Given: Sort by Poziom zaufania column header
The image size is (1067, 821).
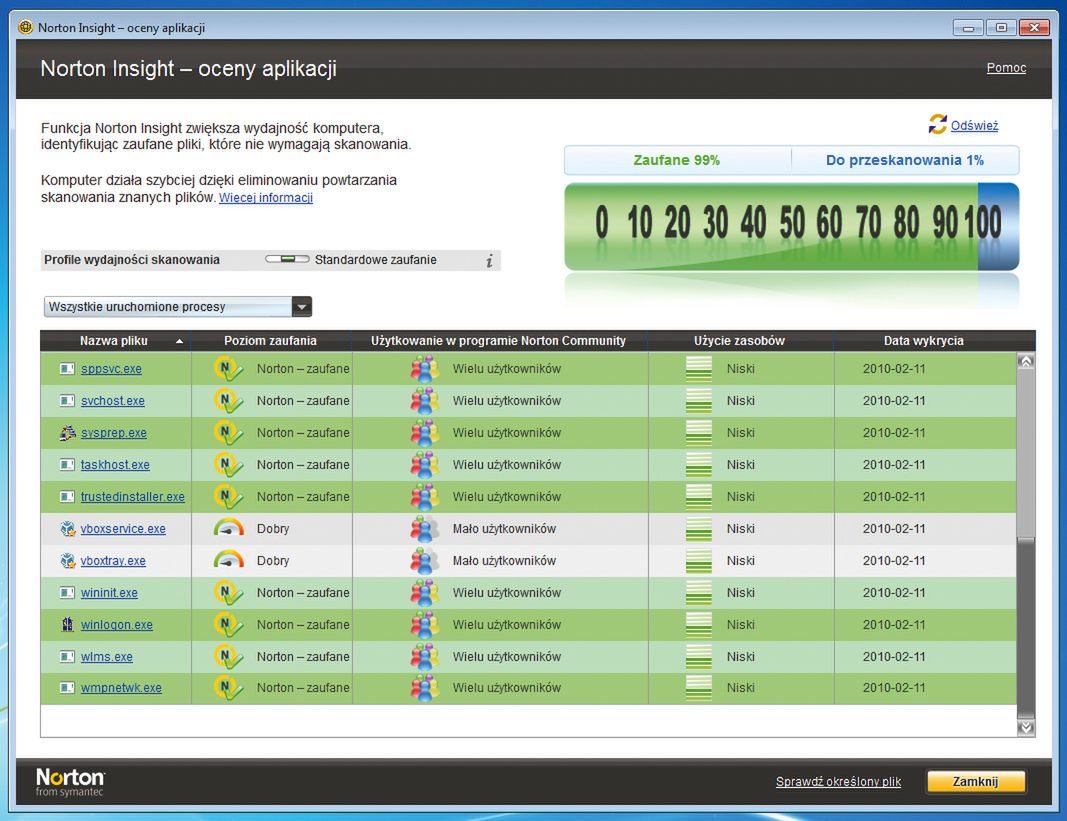Looking at the screenshot, I should coord(271,341).
